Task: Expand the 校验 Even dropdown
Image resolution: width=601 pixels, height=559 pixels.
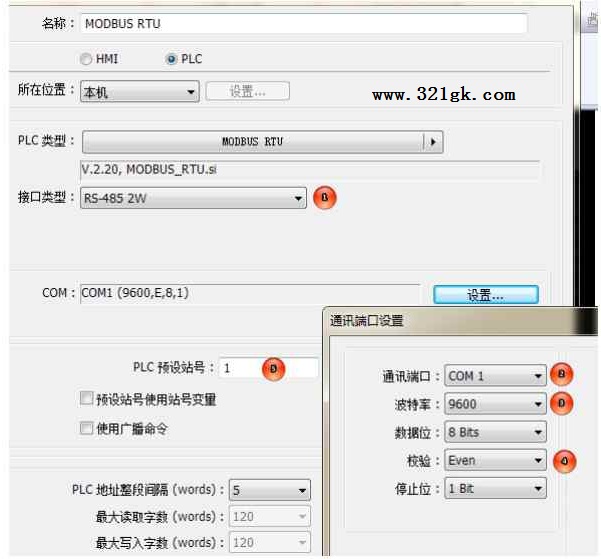Action: [496, 461]
